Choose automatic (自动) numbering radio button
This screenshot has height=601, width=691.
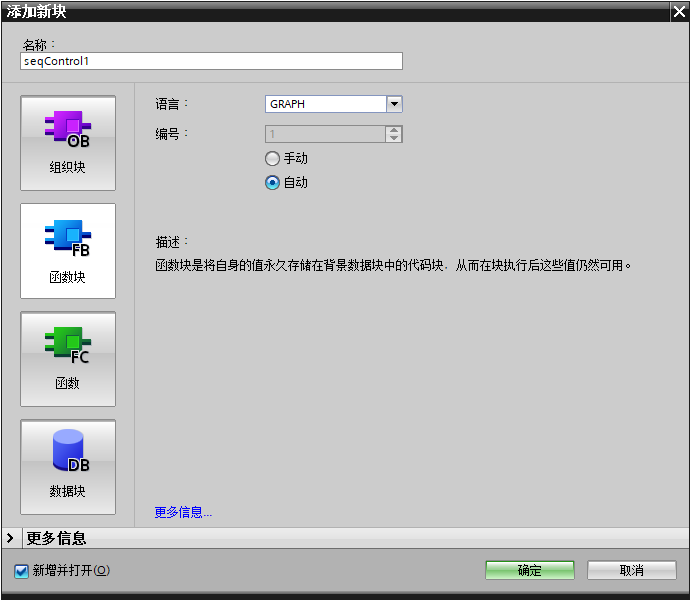272,182
